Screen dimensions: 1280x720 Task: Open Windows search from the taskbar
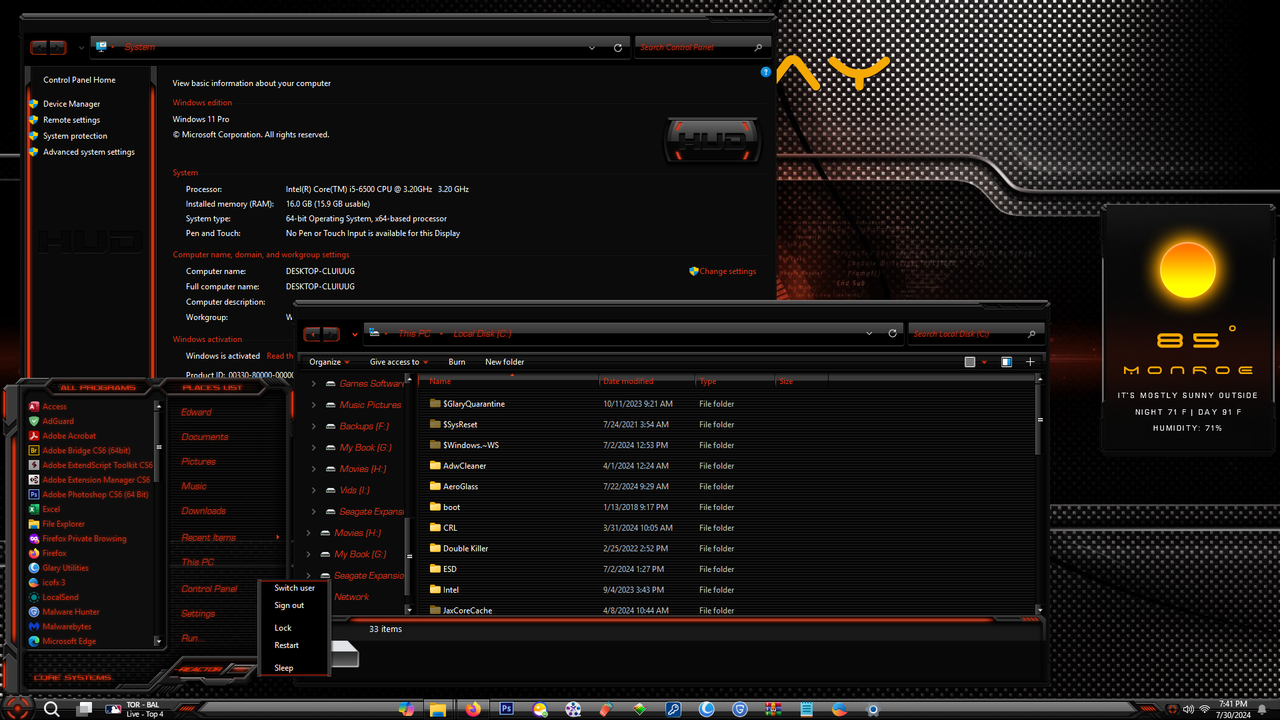click(x=50, y=709)
